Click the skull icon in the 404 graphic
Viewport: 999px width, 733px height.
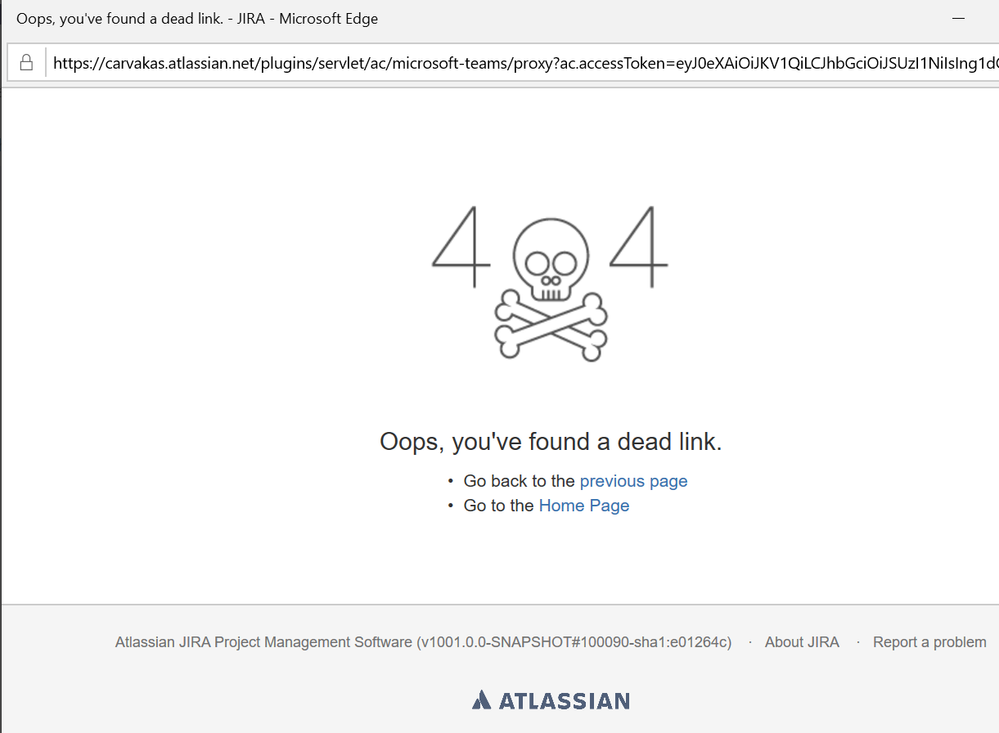pos(551,260)
